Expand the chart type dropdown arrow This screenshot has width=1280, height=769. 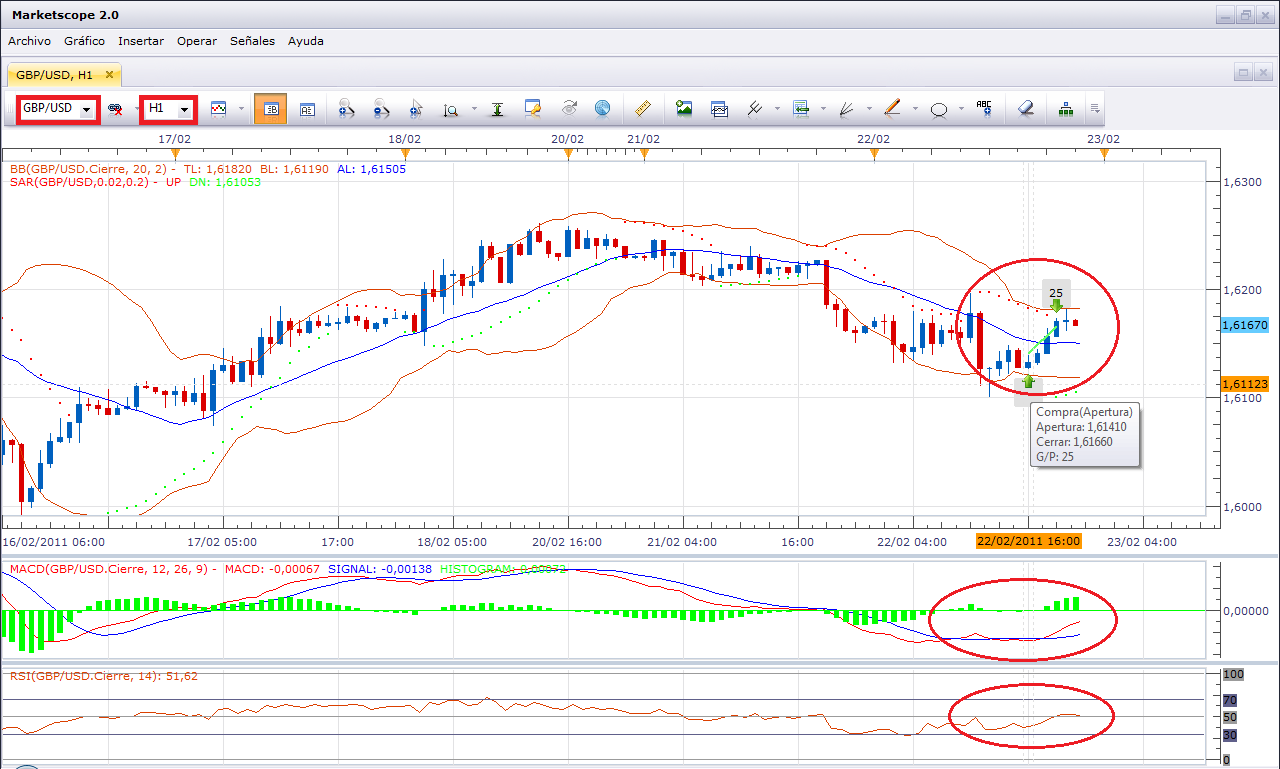[x=241, y=109]
